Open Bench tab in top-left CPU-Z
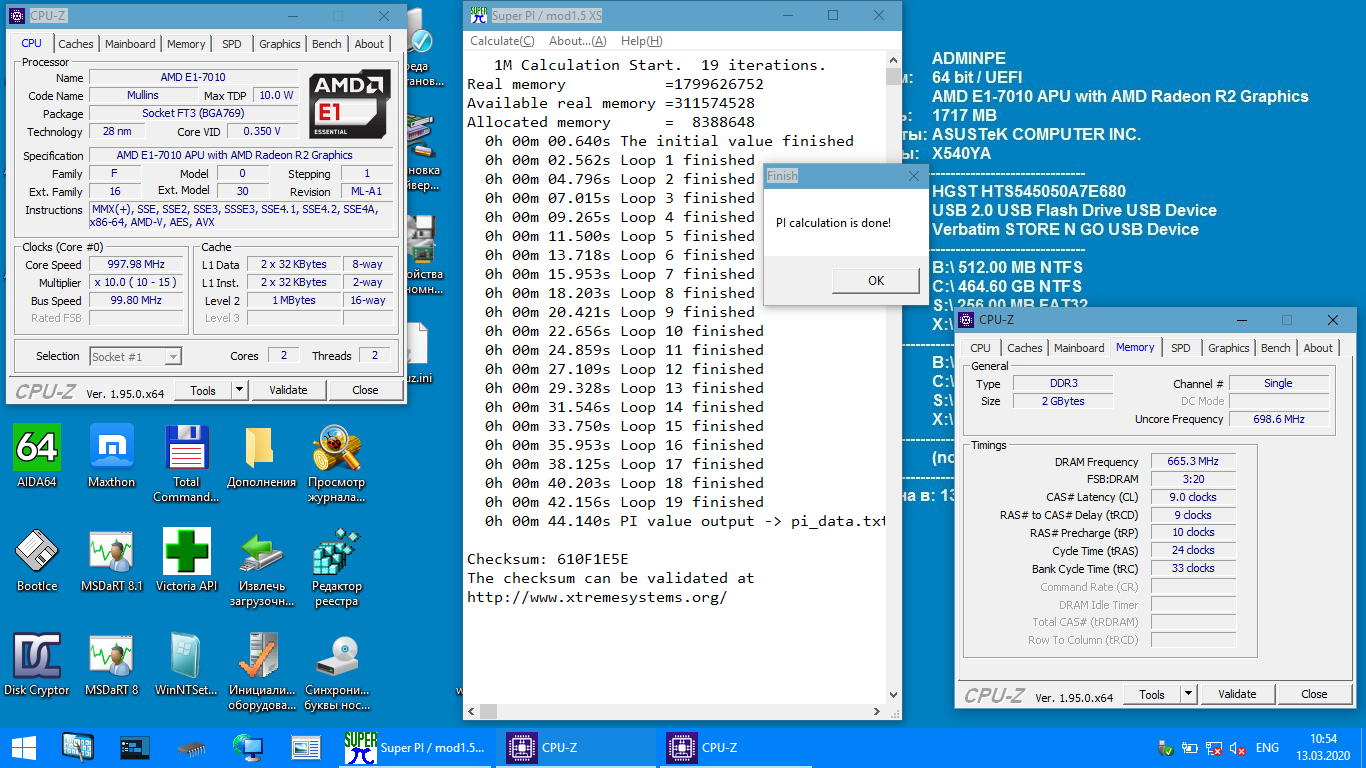This screenshot has height=768, width=1366. 327,44
